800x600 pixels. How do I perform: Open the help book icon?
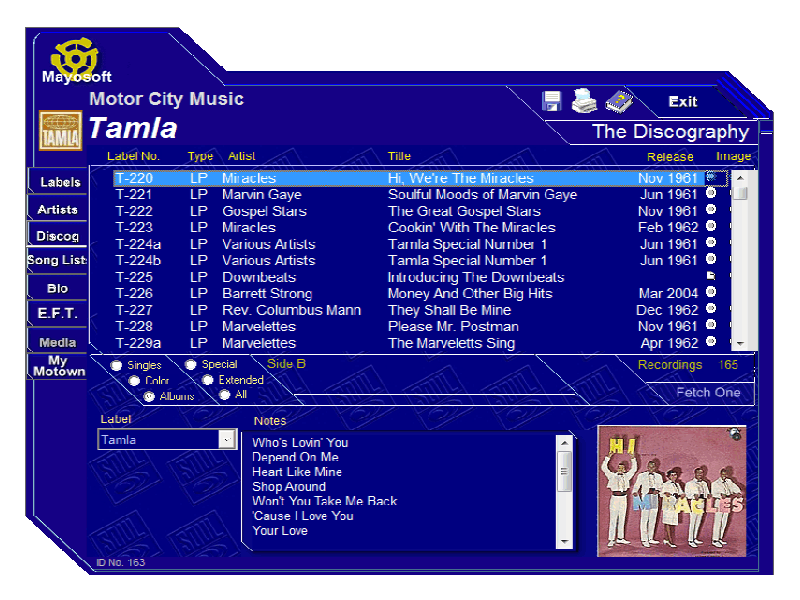coord(619,101)
